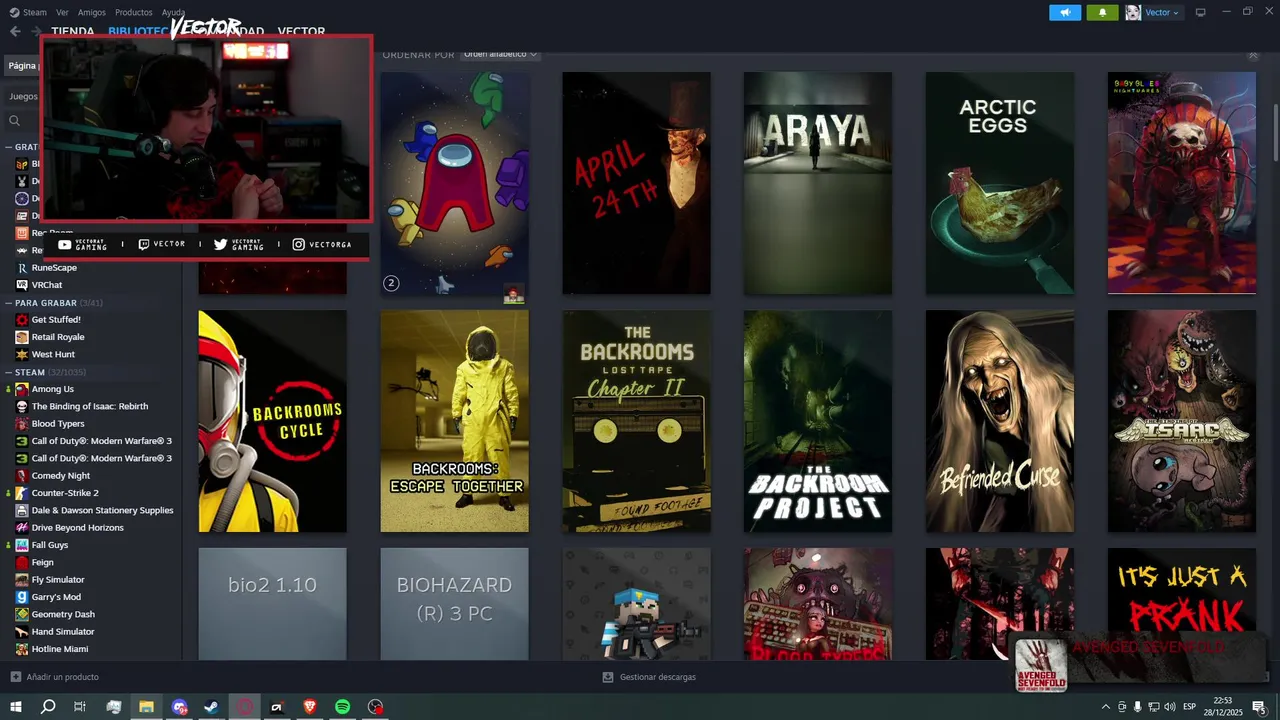Open the volume icon in system tray

tap(1169, 707)
